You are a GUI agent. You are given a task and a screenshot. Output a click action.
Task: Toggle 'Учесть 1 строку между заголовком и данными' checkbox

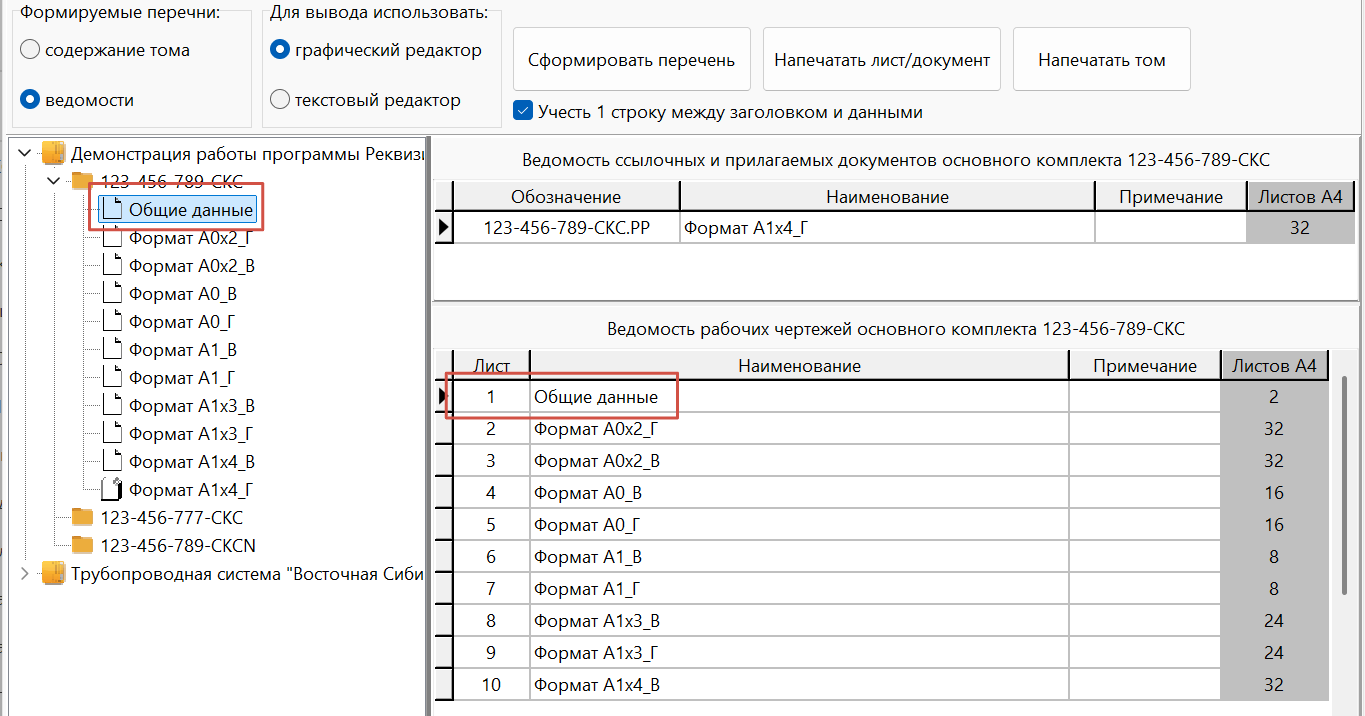coord(522,111)
